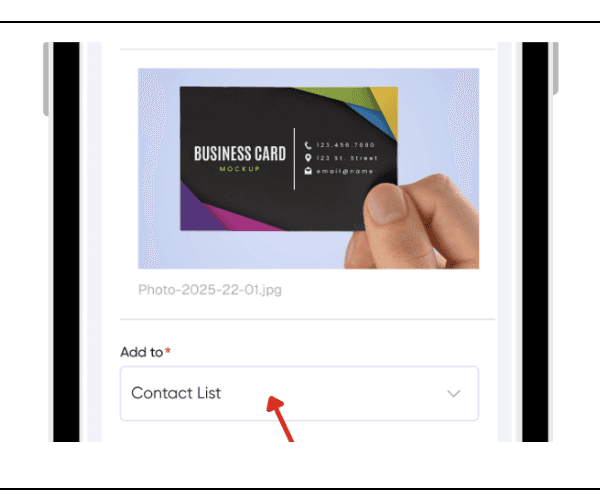
Task: Click the 123 St. Street address text
Action: tap(347, 158)
